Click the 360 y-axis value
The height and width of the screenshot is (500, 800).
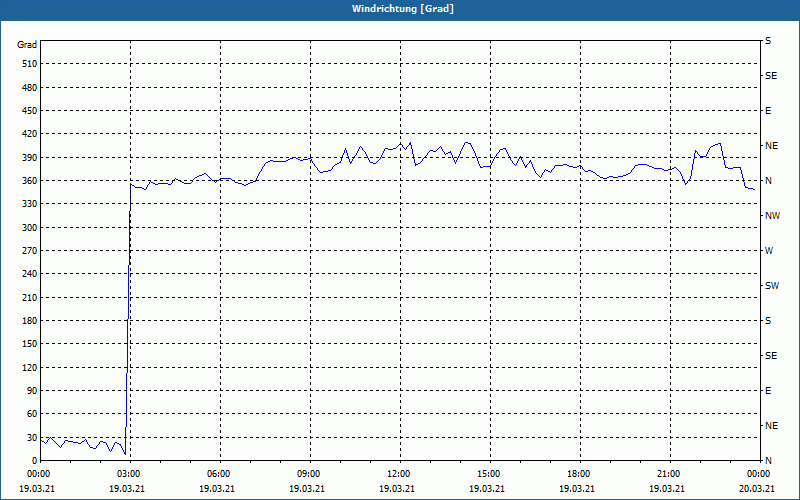pos(29,181)
